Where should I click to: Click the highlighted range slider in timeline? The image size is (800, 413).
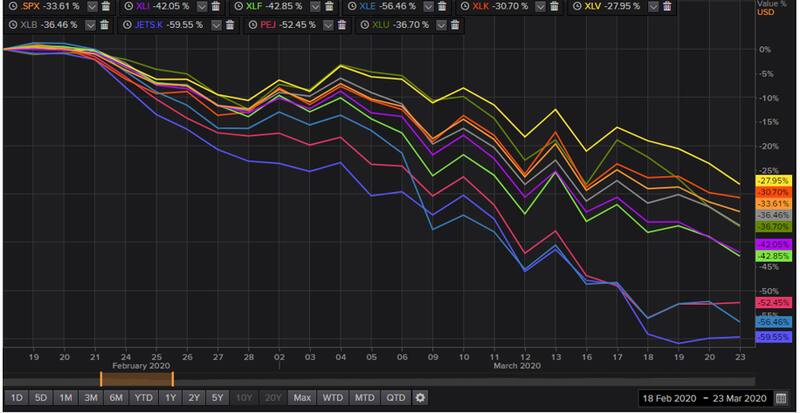(x=137, y=379)
